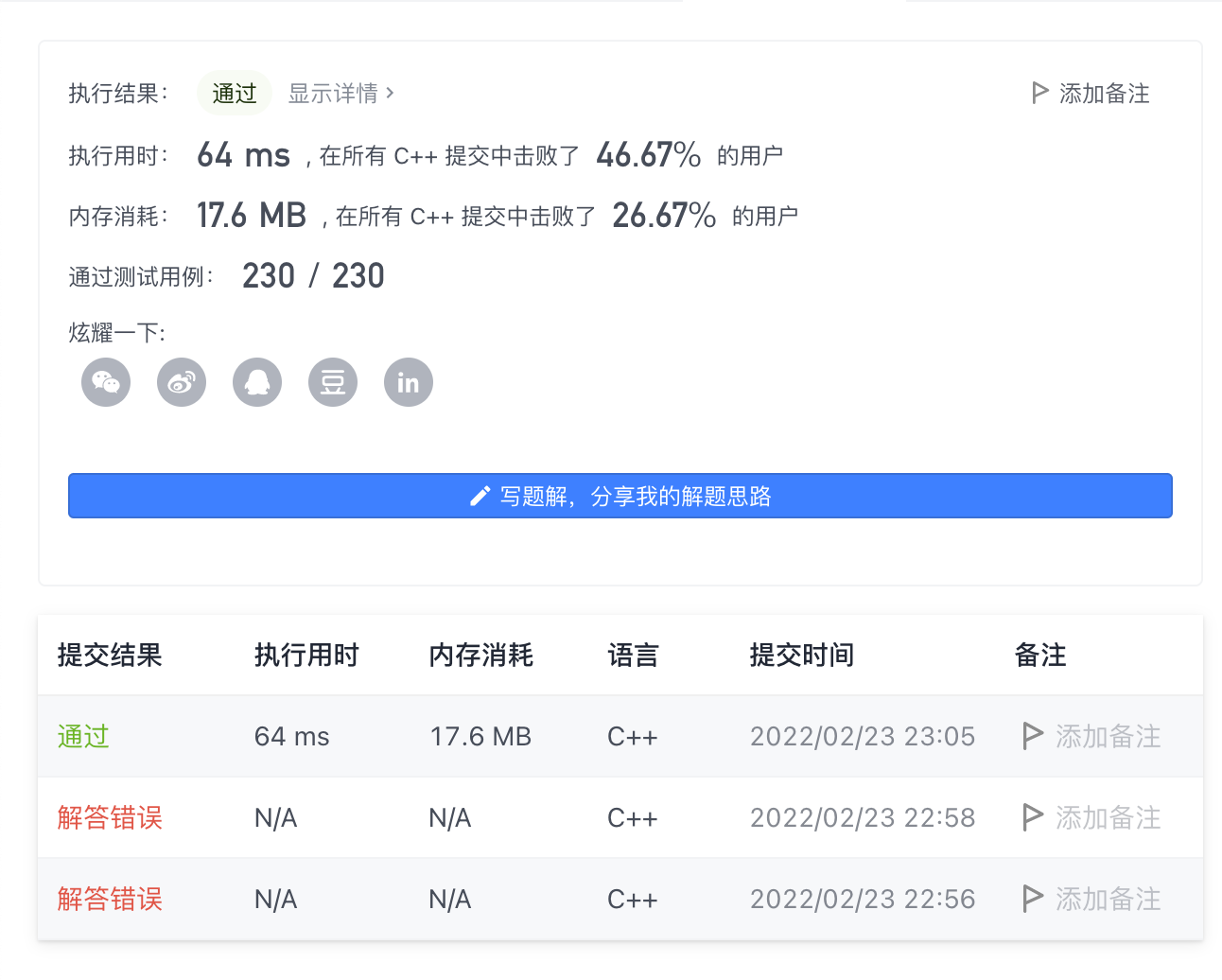
Task: Click the 执行用时 column header
Action: point(306,655)
